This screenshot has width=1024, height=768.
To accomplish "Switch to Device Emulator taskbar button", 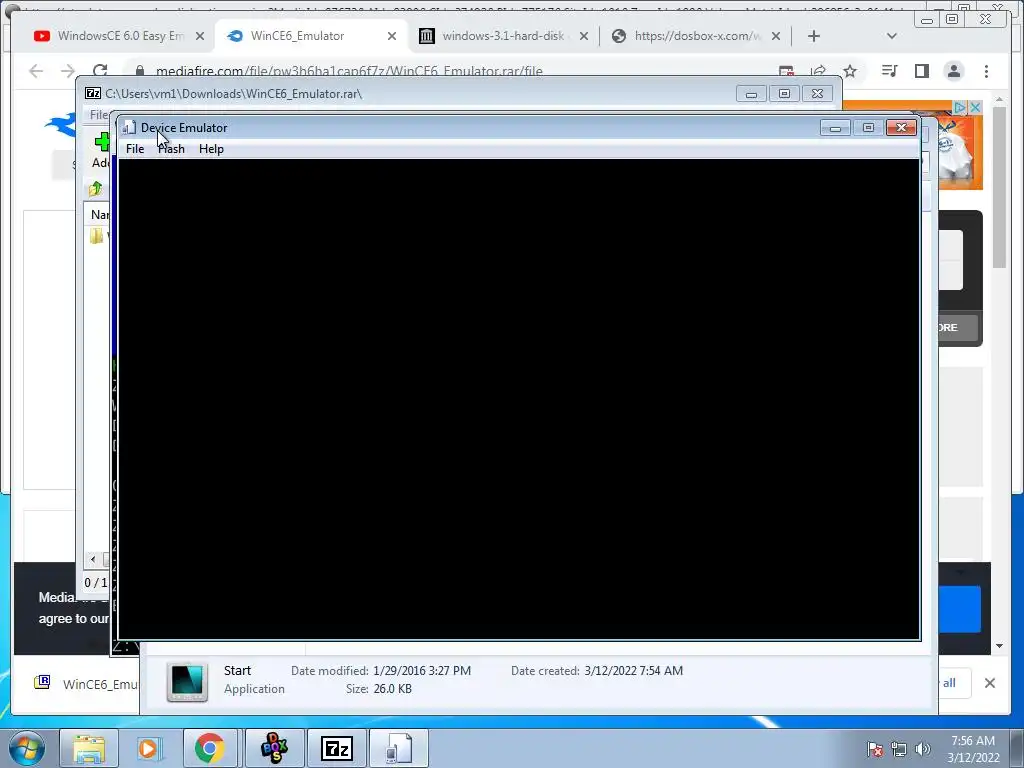I will (x=399, y=748).
